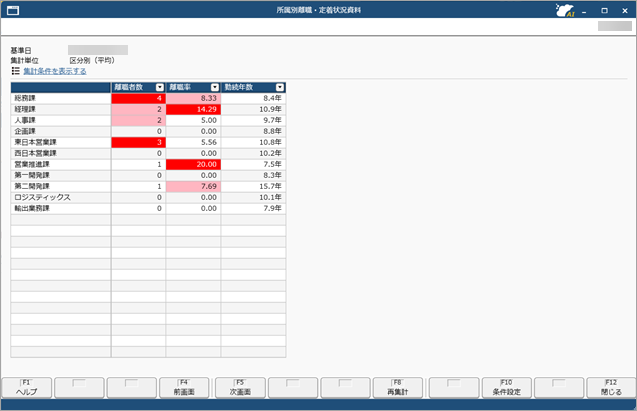Click the 7.69 turnover rate cell
The width and height of the screenshot is (637, 411).
coord(193,186)
